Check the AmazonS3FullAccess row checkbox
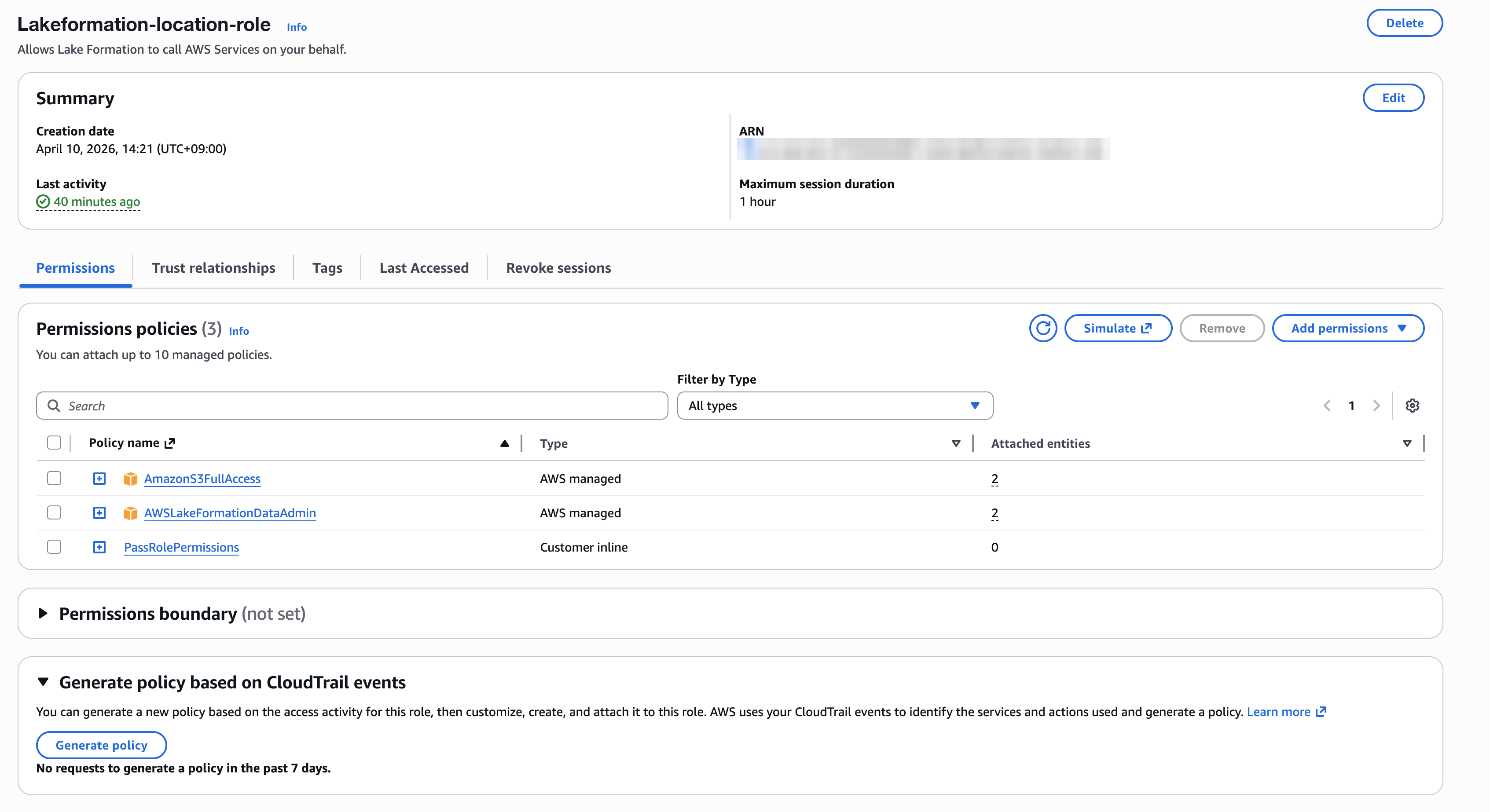The width and height of the screenshot is (1490, 812). (x=54, y=478)
